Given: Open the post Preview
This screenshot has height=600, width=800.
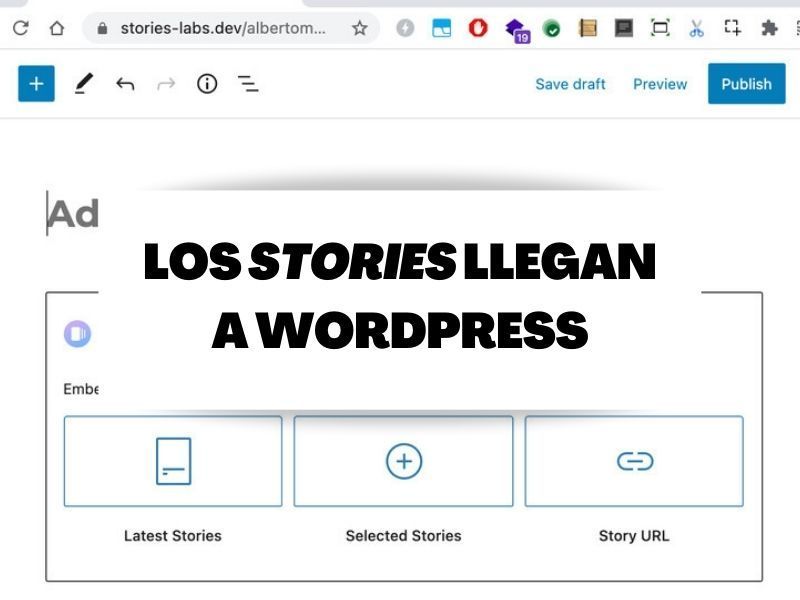Looking at the screenshot, I should [660, 84].
